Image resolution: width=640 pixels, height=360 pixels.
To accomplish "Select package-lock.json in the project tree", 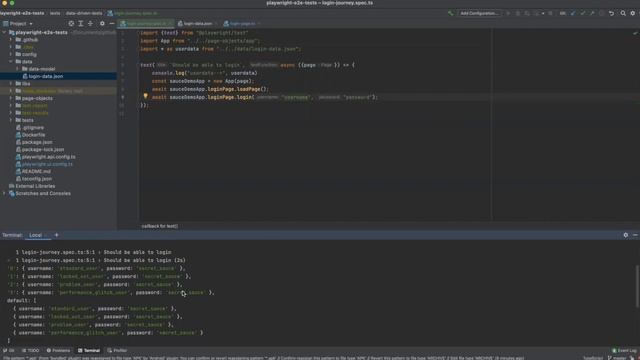I will coord(43,150).
